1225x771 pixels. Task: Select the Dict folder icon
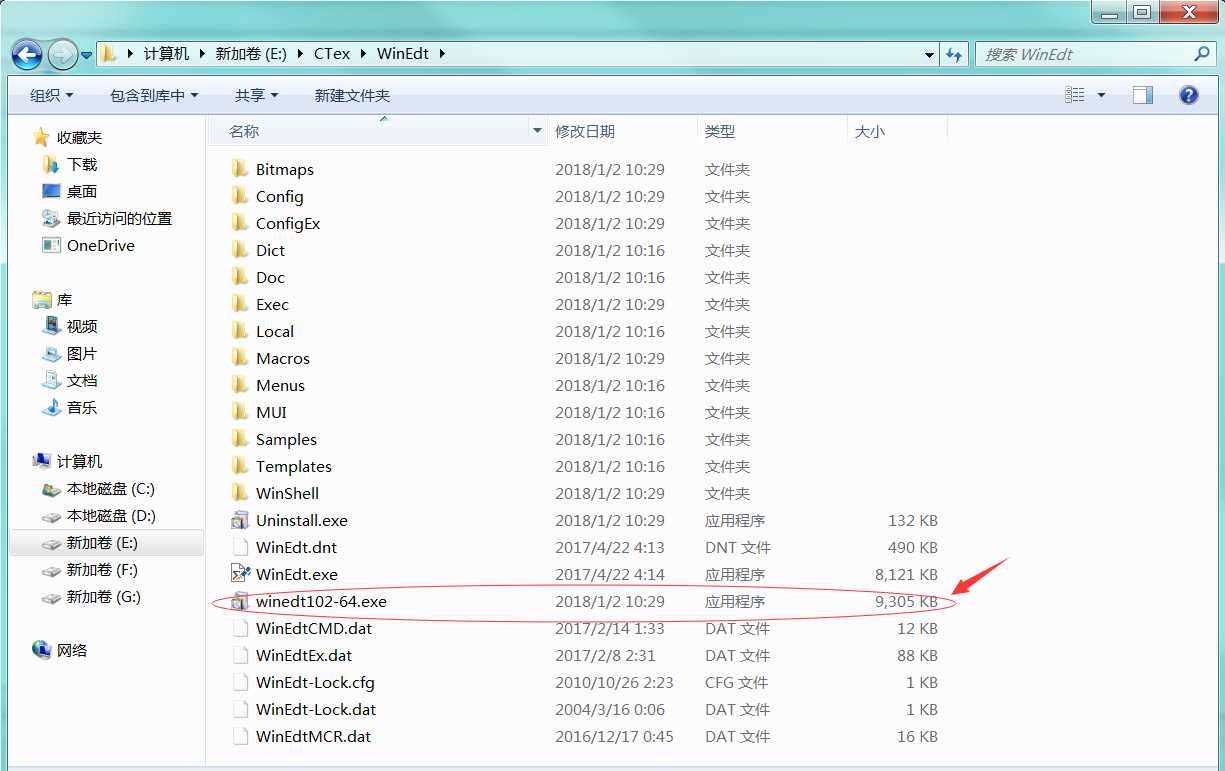pos(240,250)
